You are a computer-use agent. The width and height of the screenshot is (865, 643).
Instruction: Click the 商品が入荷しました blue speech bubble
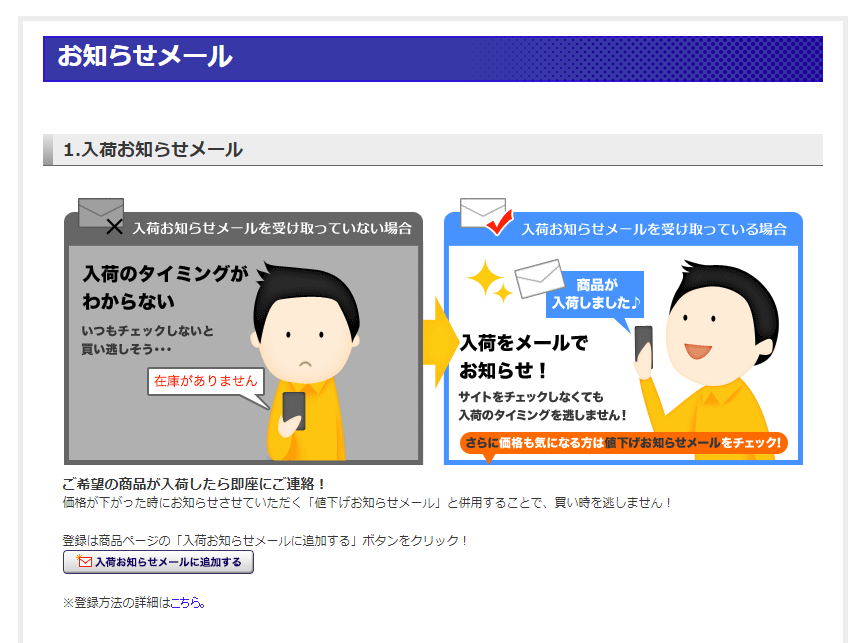596,294
